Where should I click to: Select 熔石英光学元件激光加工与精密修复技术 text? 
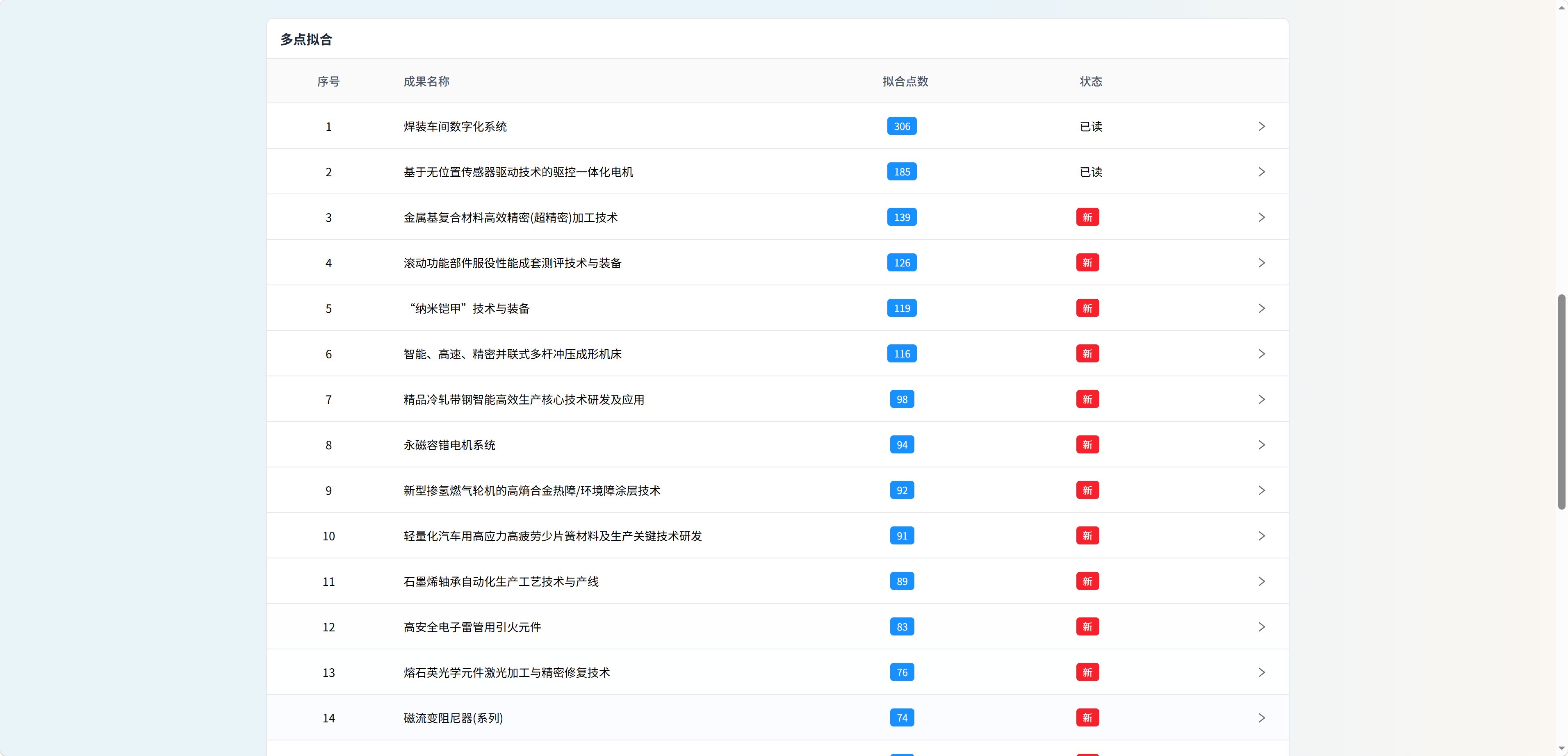click(x=506, y=672)
